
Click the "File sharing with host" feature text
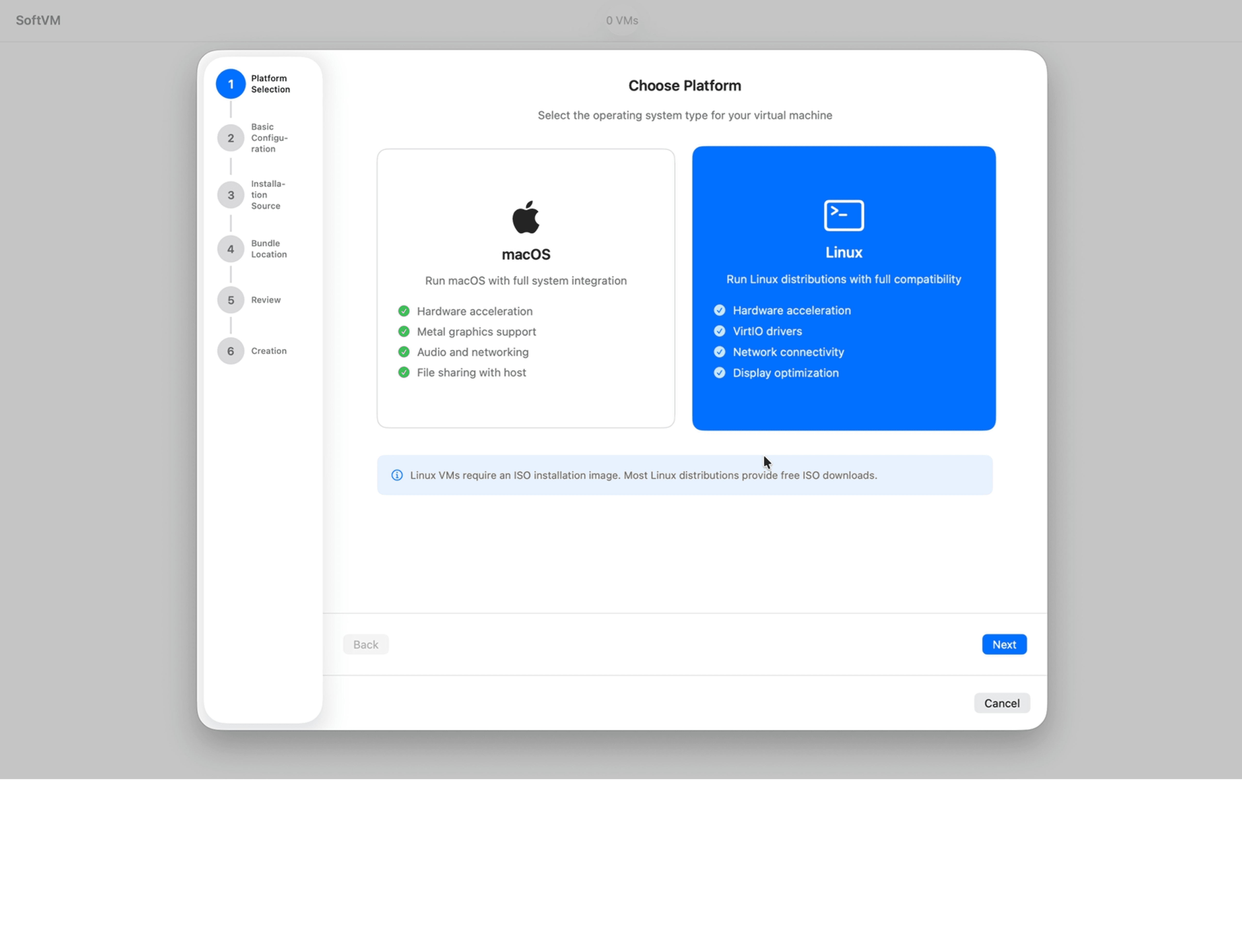coord(471,372)
